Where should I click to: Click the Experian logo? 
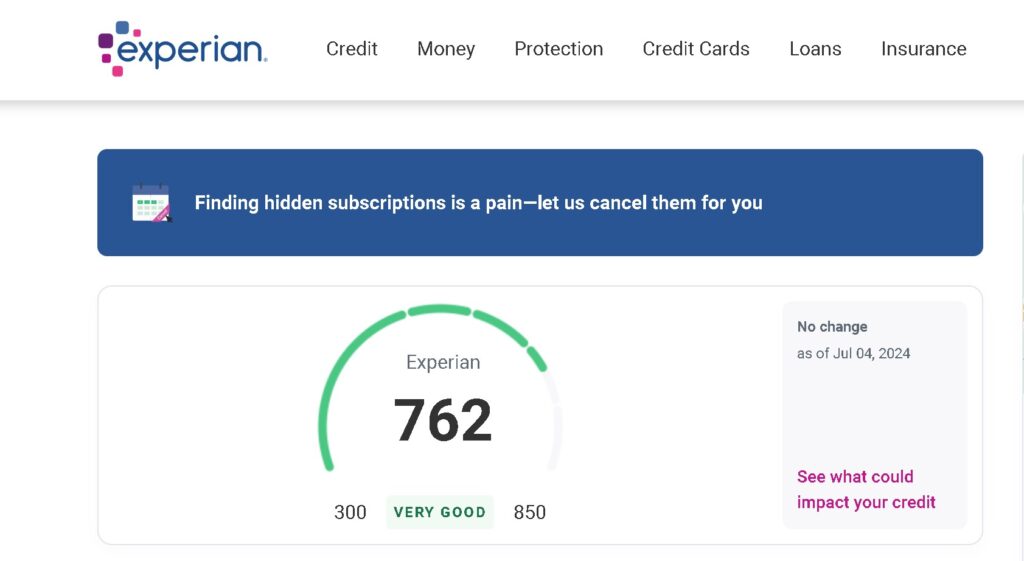182,49
